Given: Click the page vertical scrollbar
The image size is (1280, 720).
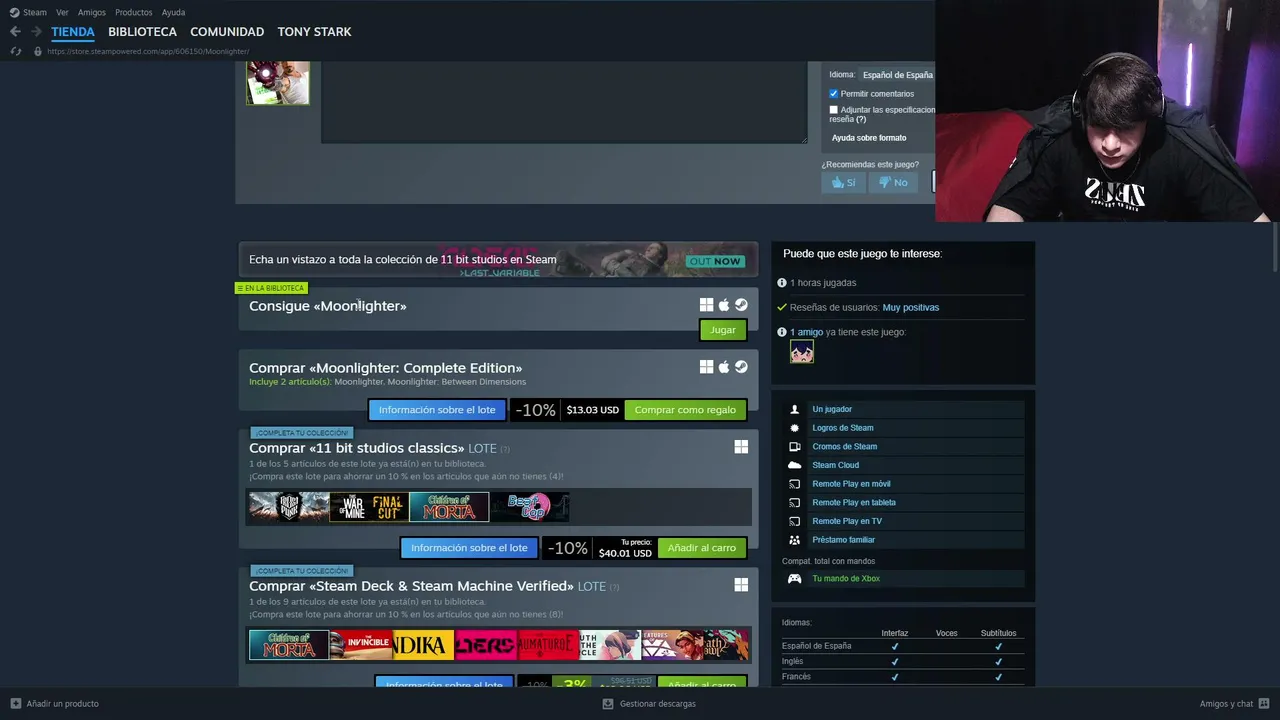Looking at the screenshot, I should [x=1275, y=245].
